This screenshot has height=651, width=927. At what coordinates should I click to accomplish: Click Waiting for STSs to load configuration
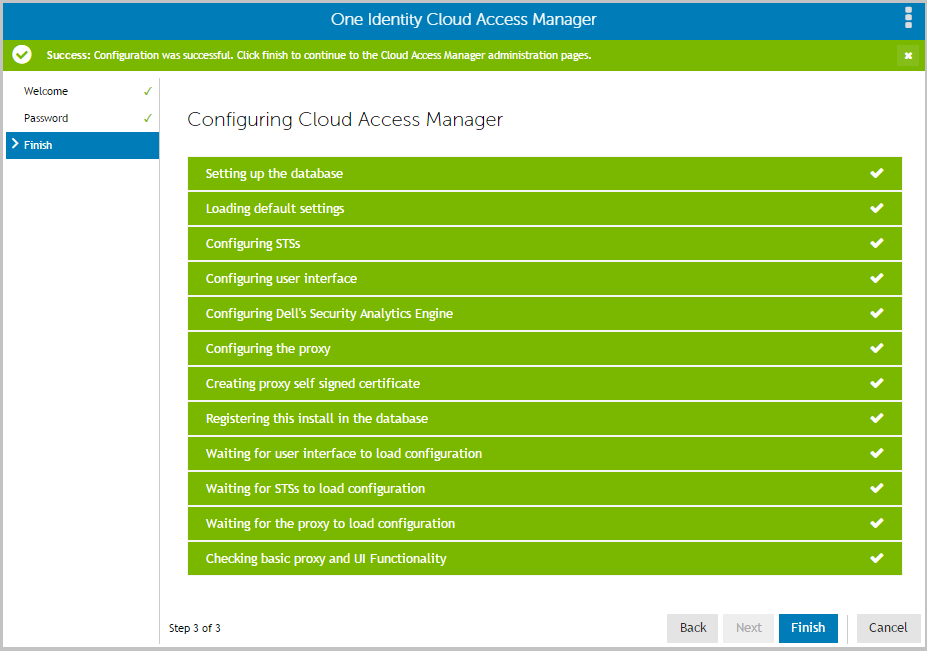(544, 488)
